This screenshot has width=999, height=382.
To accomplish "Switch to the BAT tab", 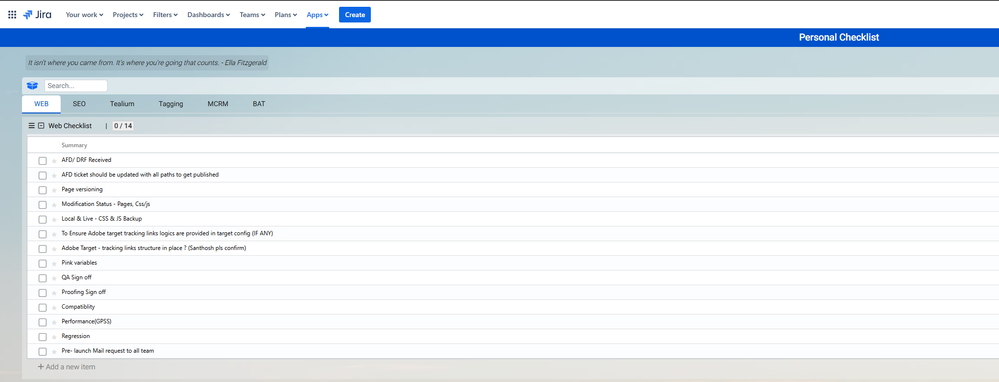I will click(x=259, y=104).
